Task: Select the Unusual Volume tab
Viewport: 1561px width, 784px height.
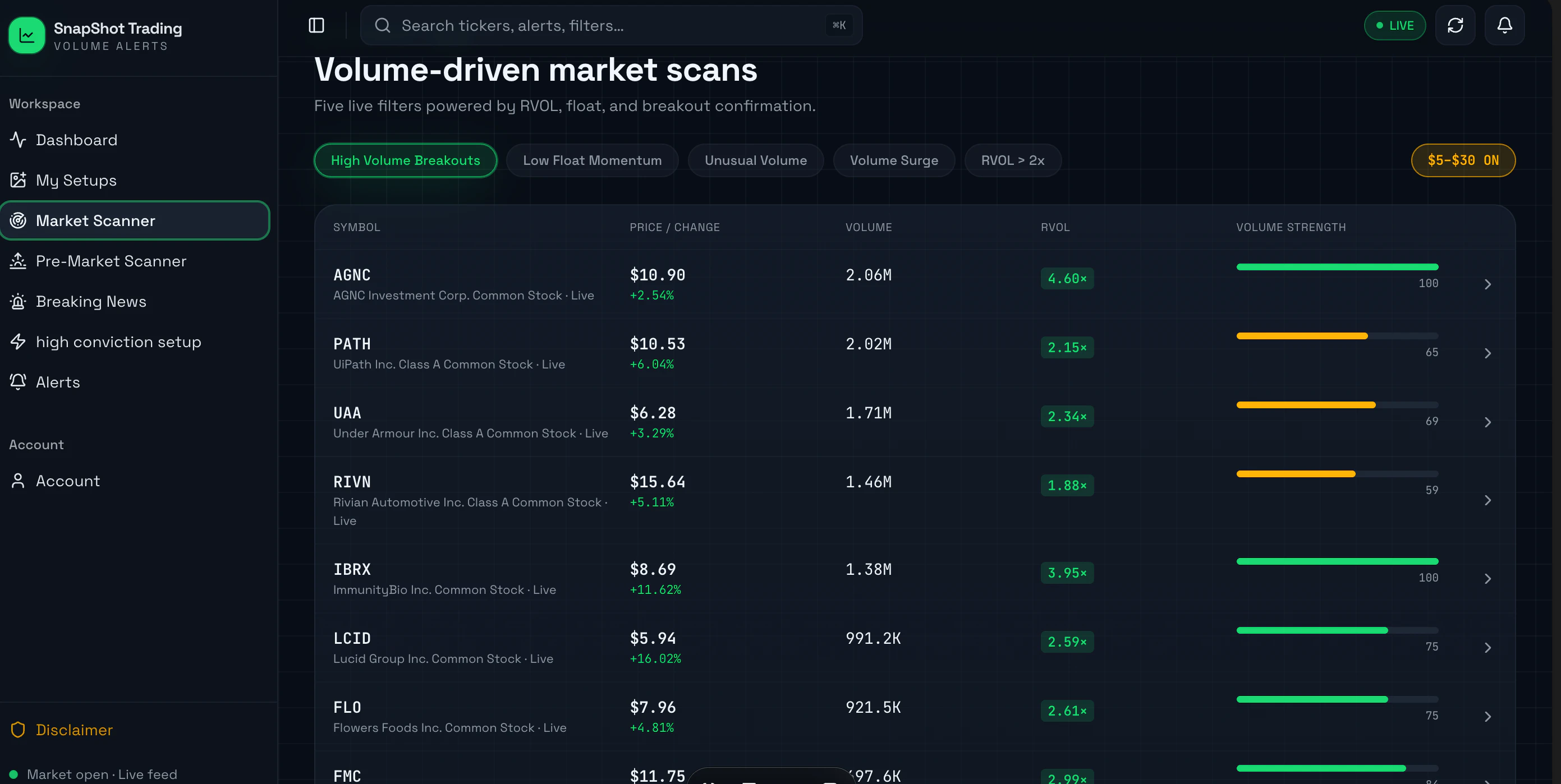Action: [x=756, y=160]
